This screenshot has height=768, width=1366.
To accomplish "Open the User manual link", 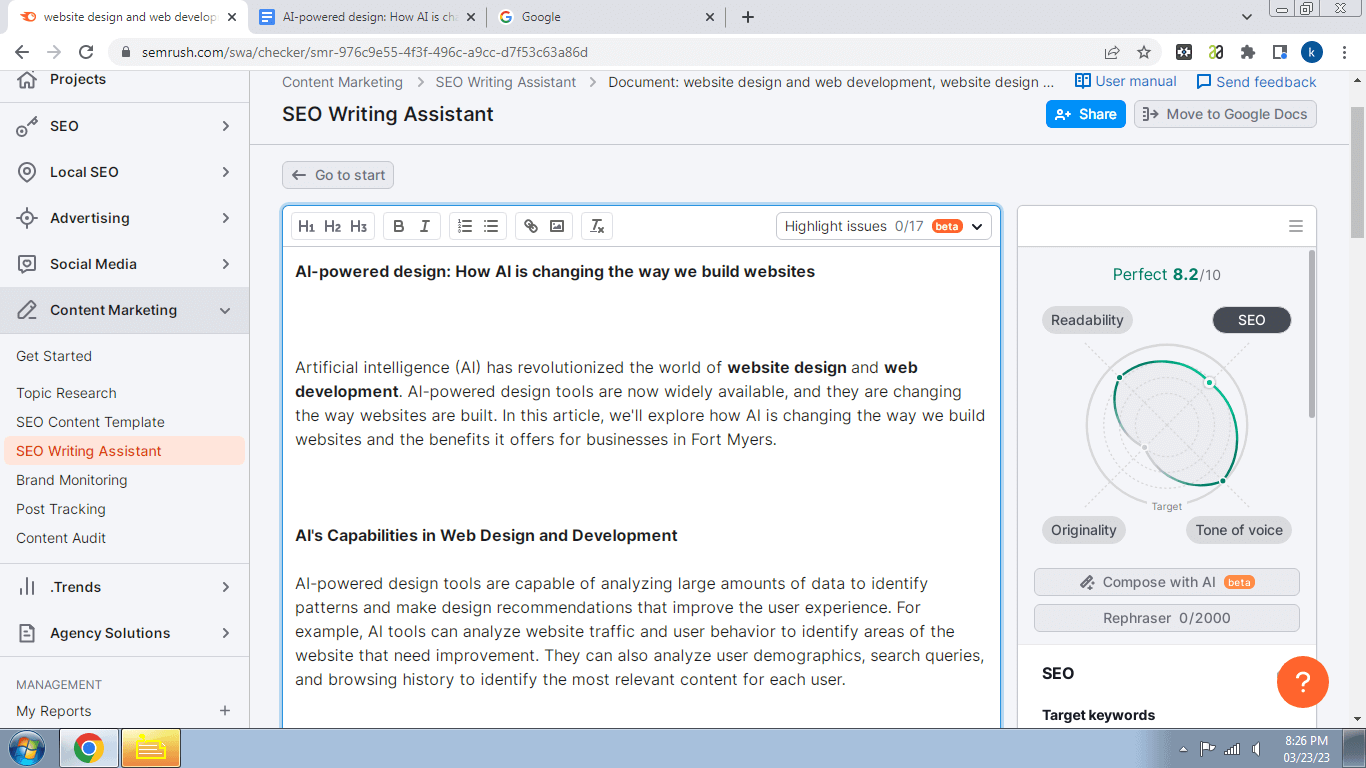I will 1126,81.
